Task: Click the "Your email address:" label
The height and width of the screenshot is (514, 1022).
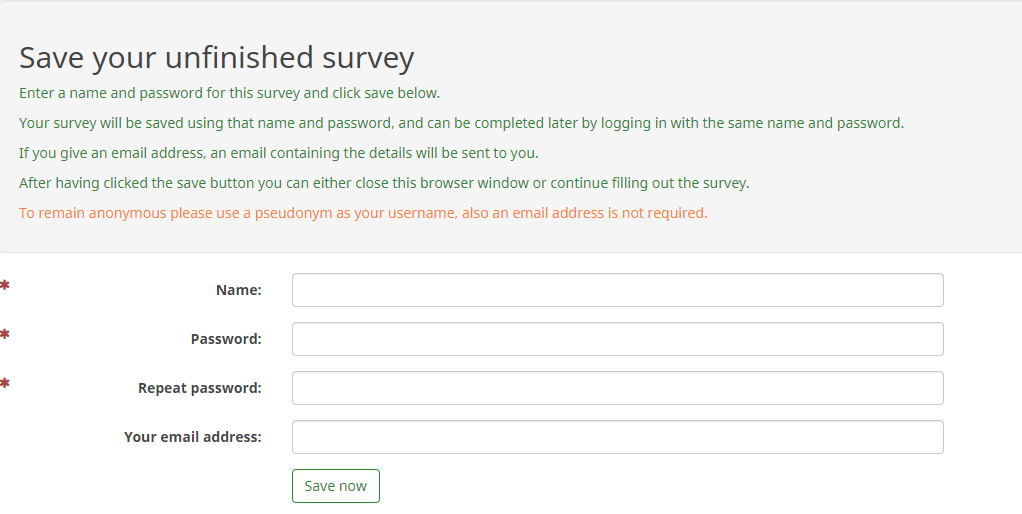Action: (x=193, y=437)
